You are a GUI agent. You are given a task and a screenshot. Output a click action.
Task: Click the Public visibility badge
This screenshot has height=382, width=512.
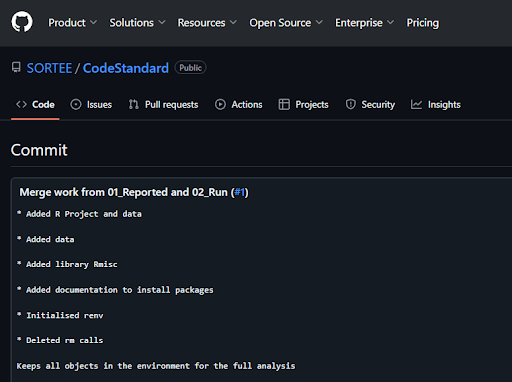click(190, 68)
